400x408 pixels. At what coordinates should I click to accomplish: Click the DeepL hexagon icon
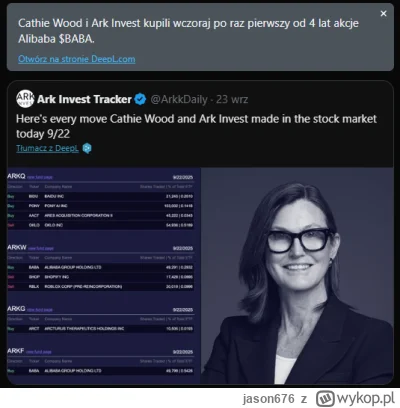87,148
